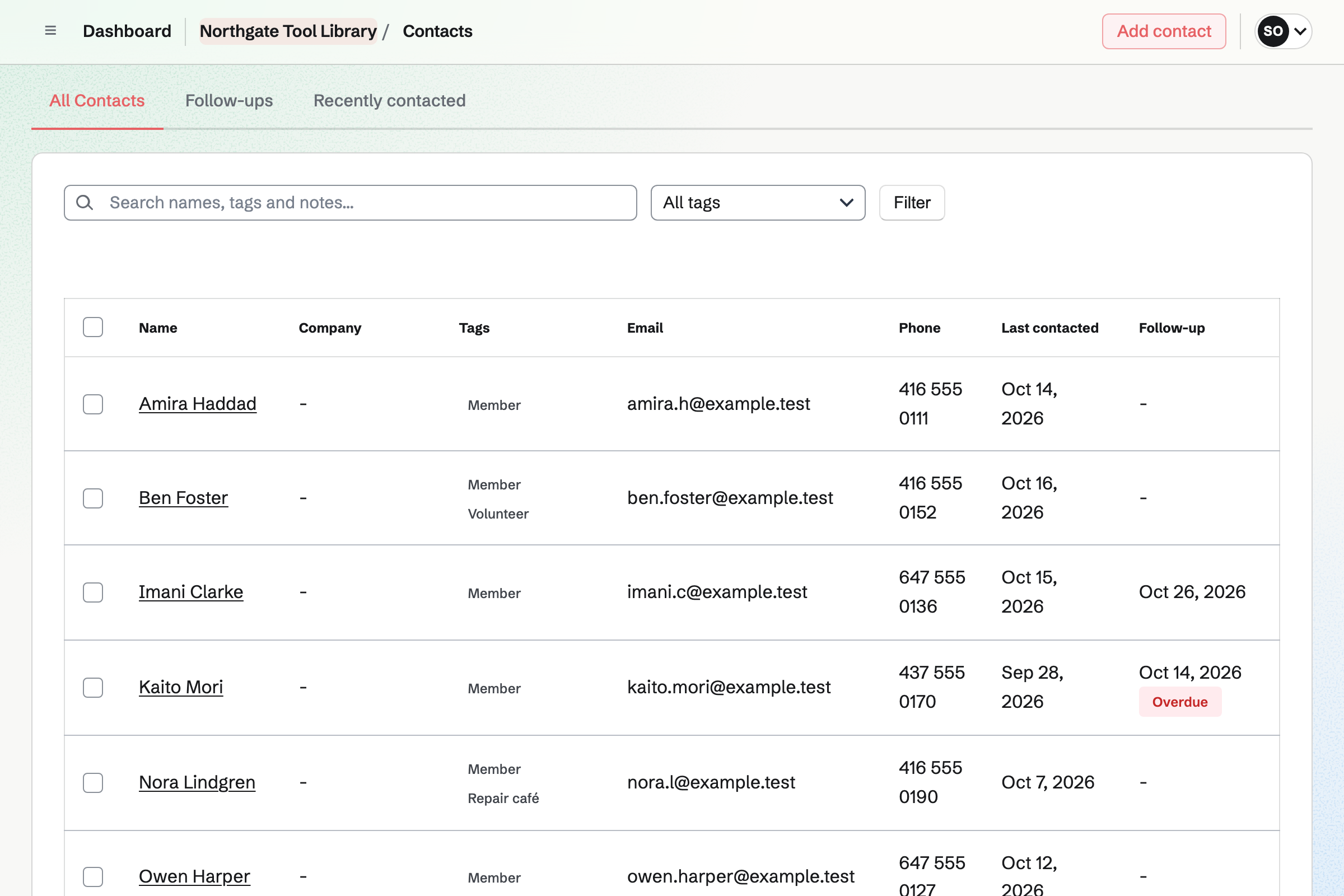The image size is (1344, 896).
Task: Open Owen Harper's contact link
Action: pyautogui.click(x=194, y=876)
